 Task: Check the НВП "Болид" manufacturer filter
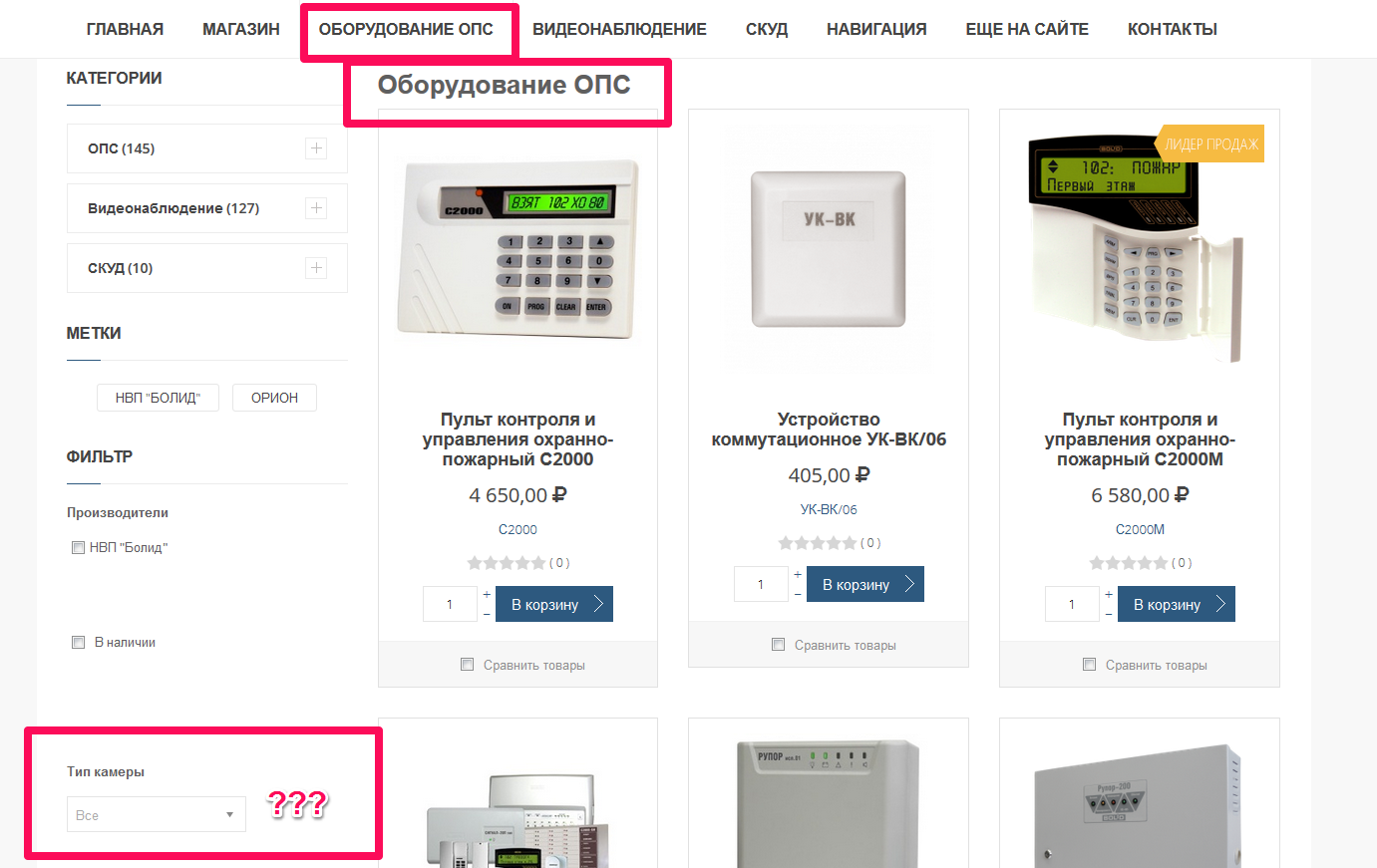(78, 547)
